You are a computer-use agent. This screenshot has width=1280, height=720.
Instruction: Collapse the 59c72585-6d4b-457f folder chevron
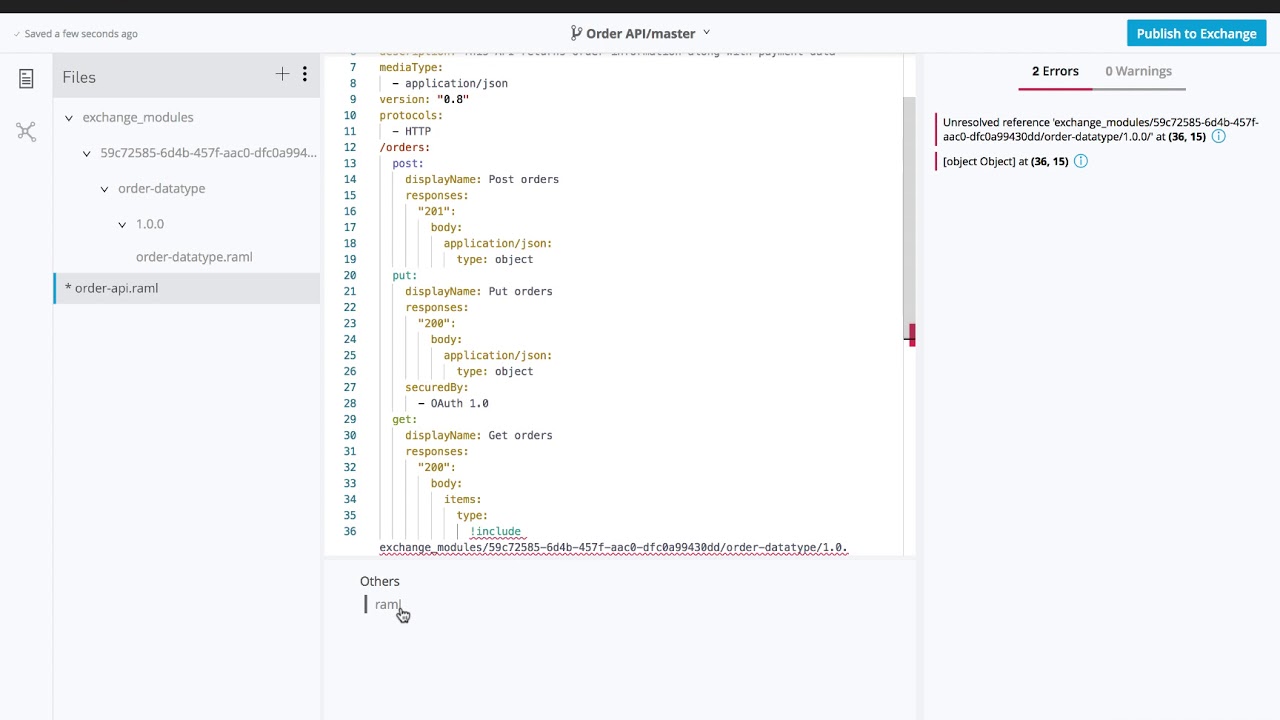87,154
